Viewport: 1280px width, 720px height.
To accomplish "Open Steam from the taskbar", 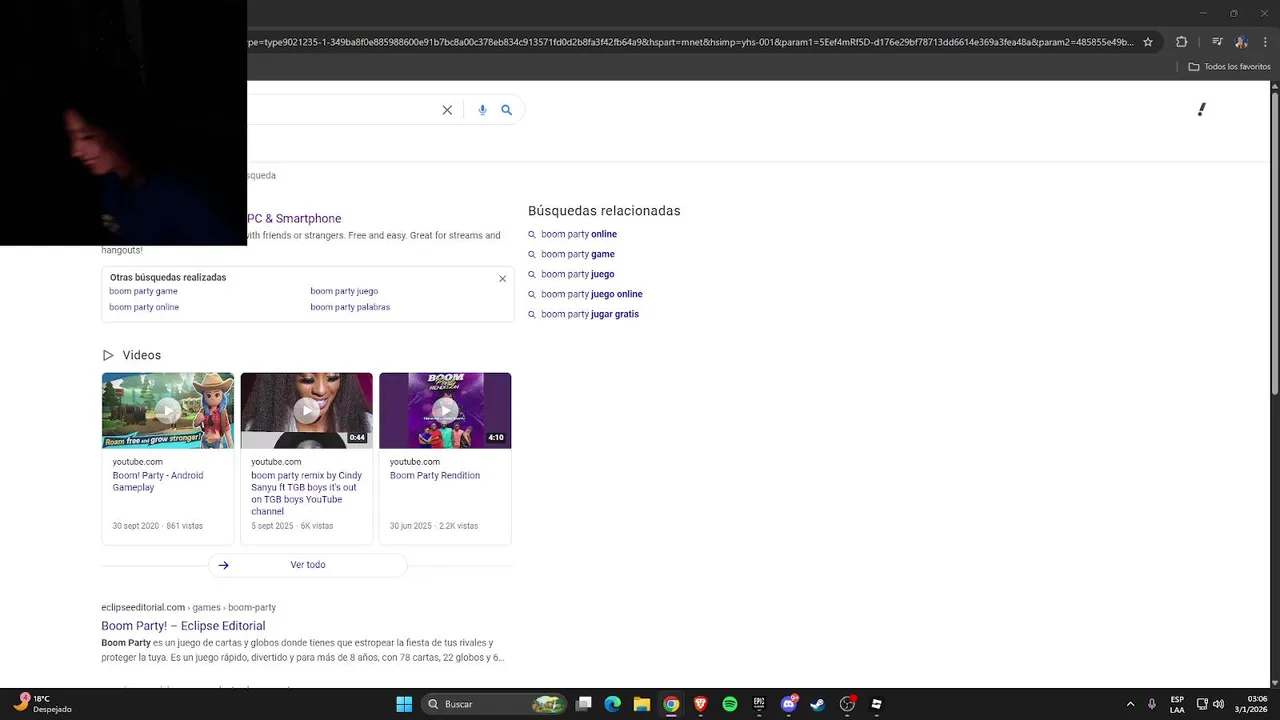I will [817, 704].
